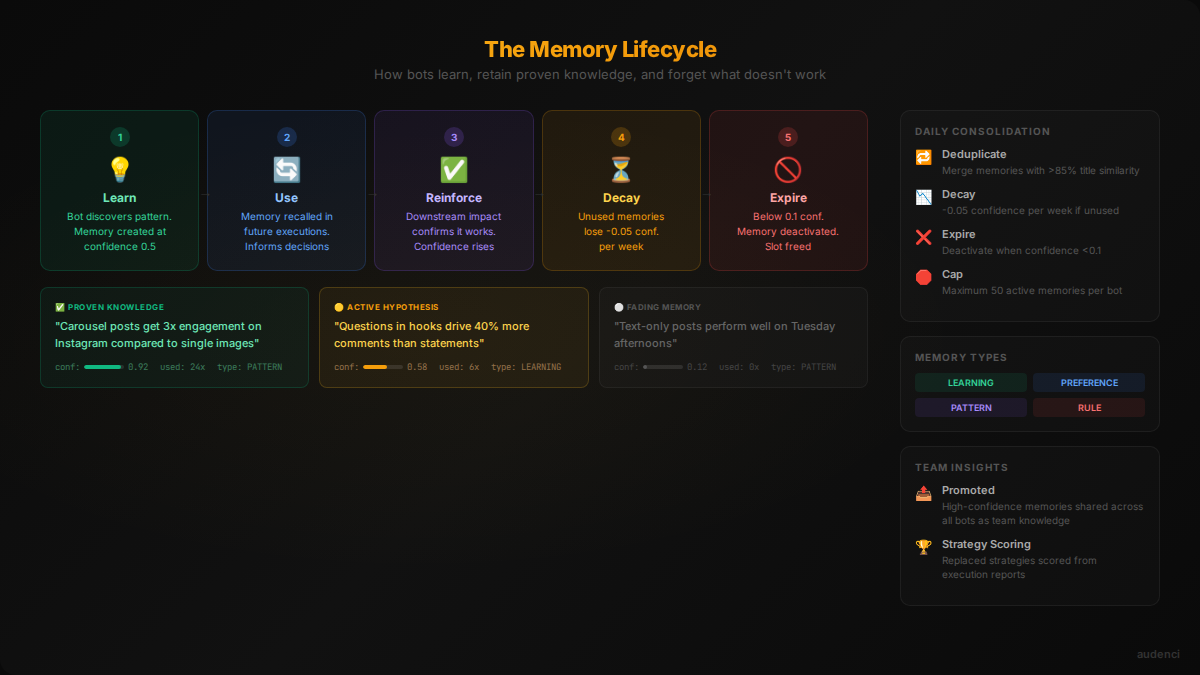
Task: Click the Proven Knowledge confidence bar
Action: coord(103,367)
